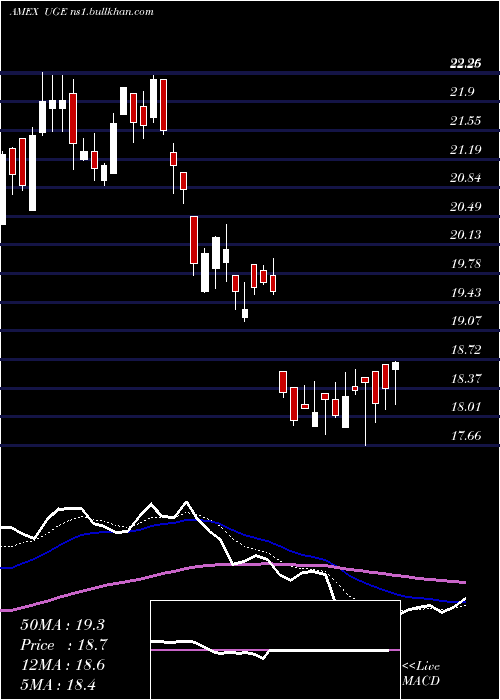Click the 19.43 price axis label
The width and height of the screenshot is (500, 700).
466,293
